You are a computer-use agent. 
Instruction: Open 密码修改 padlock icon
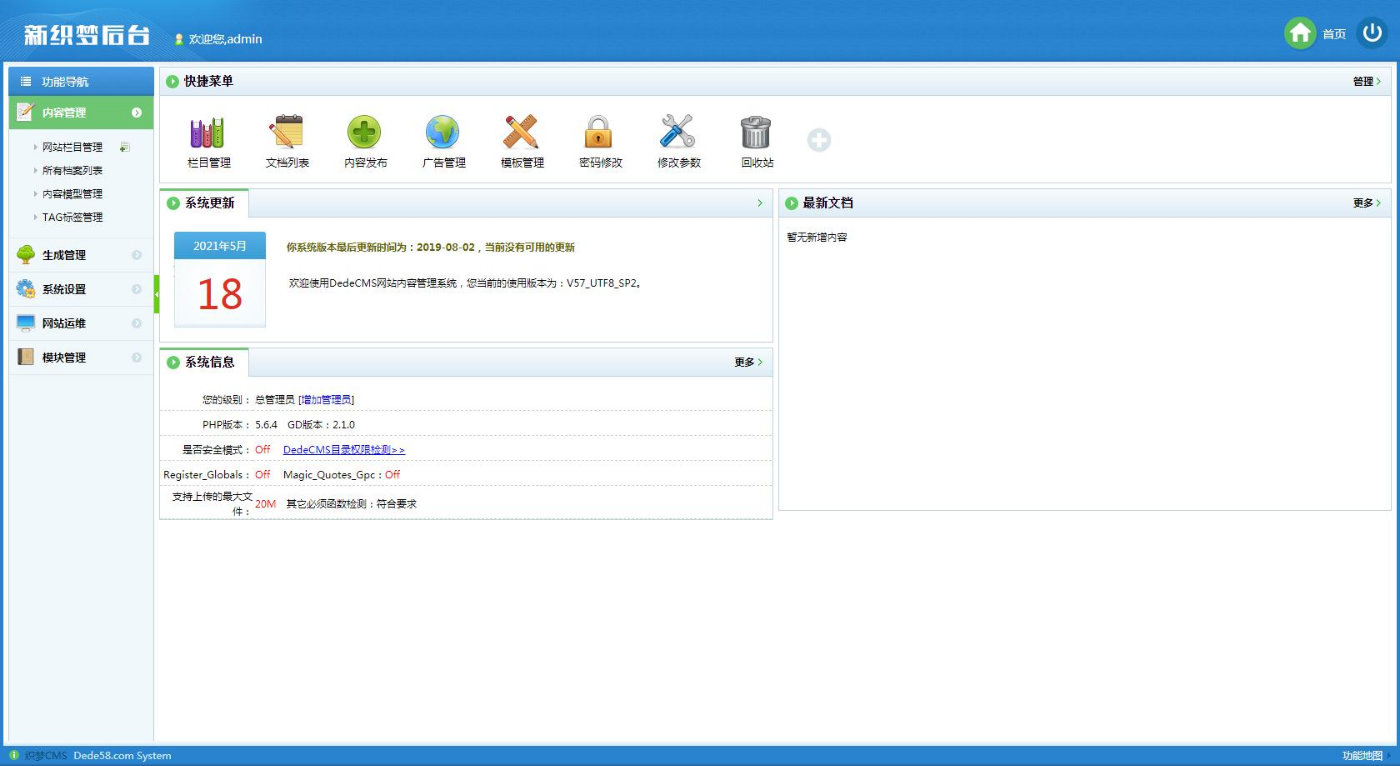coord(599,133)
